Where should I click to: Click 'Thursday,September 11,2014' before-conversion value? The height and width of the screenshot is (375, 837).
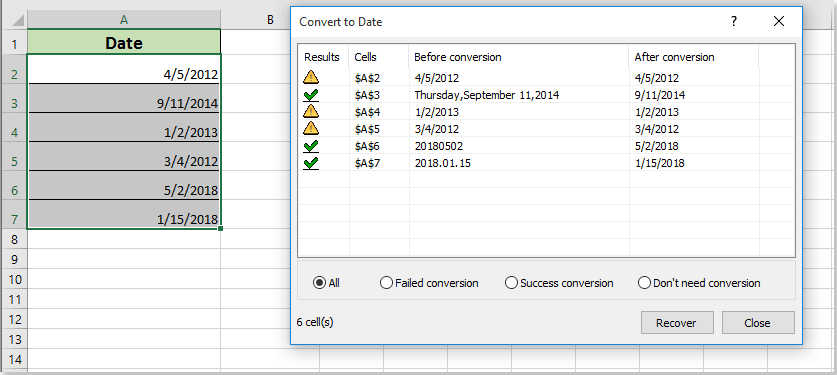point(486,95)
